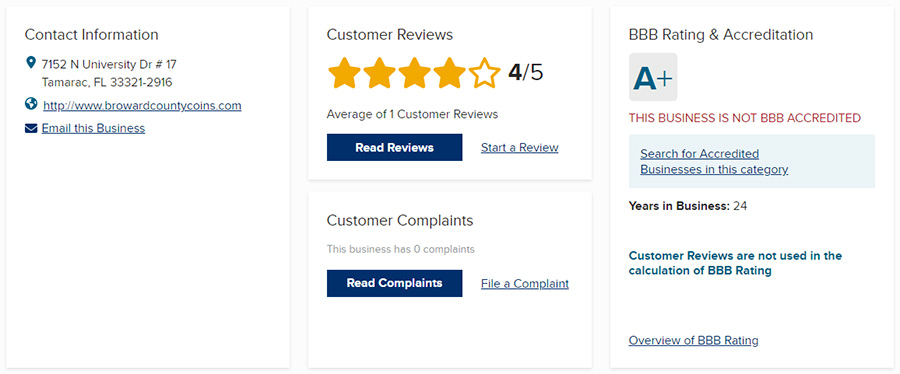Open the File a Complaint link
The width and height of the screenshot is (900, 374).
pos(525,283)
